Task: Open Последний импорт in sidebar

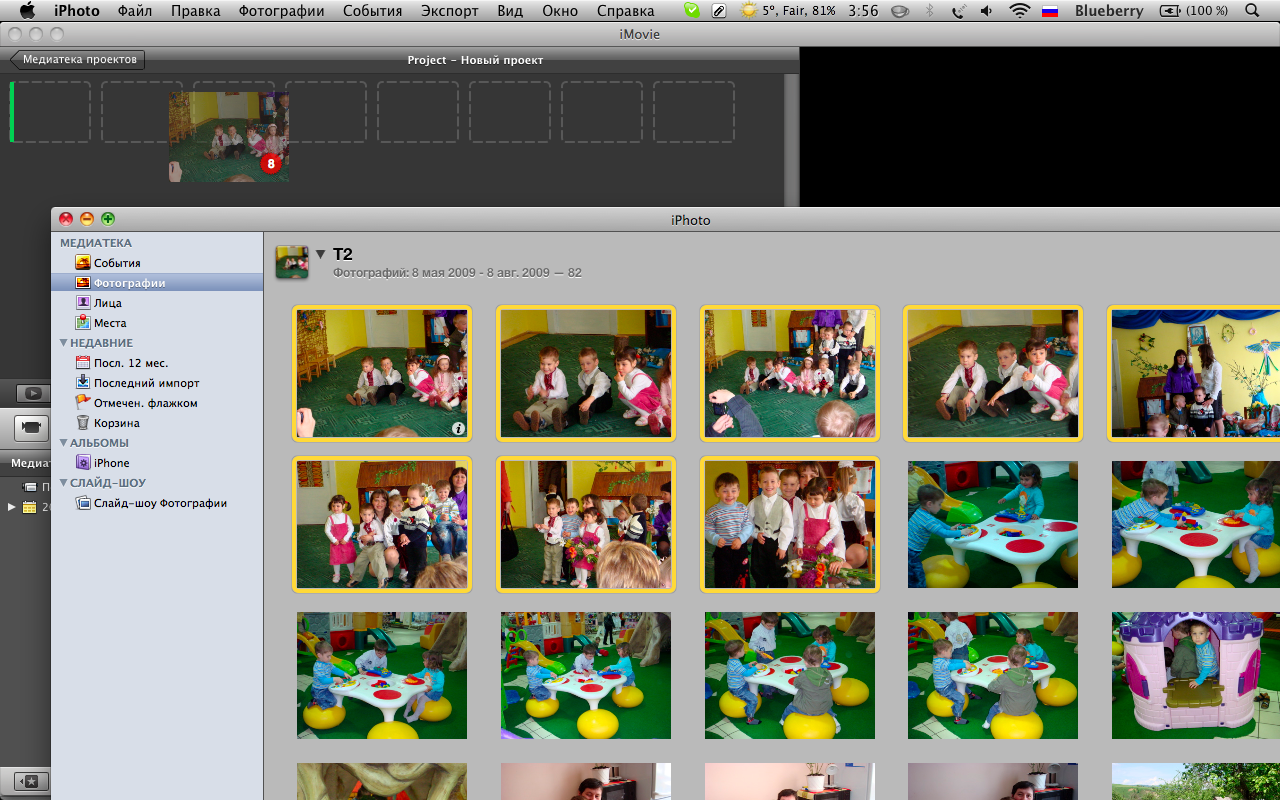Action: (146, 383)
